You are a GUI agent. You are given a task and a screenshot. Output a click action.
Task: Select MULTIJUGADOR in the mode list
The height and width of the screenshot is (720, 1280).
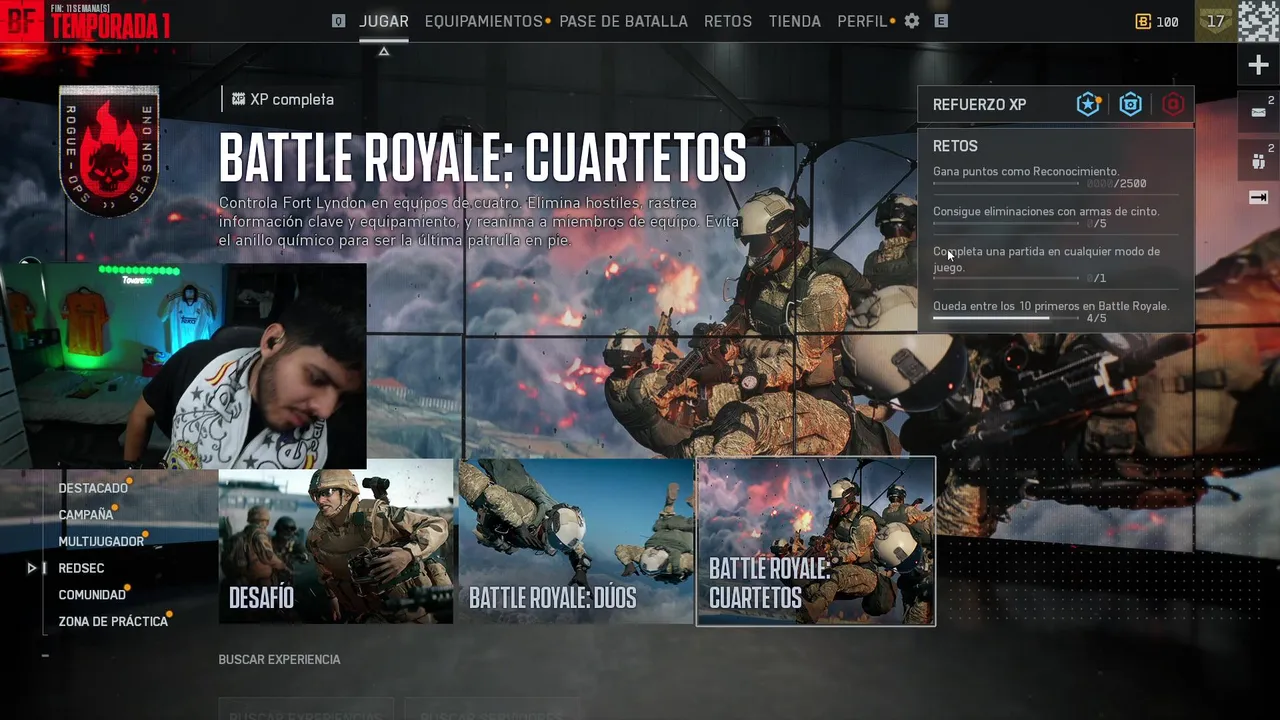click(101, 541)
